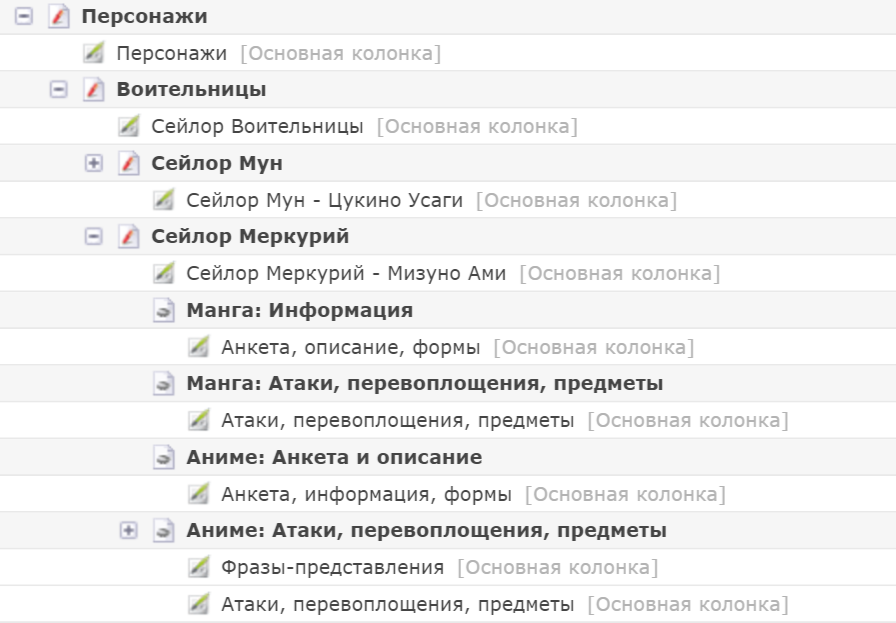Click the page icon beside Сейлор Мун
896x623 pixels.
click(129, 163)
